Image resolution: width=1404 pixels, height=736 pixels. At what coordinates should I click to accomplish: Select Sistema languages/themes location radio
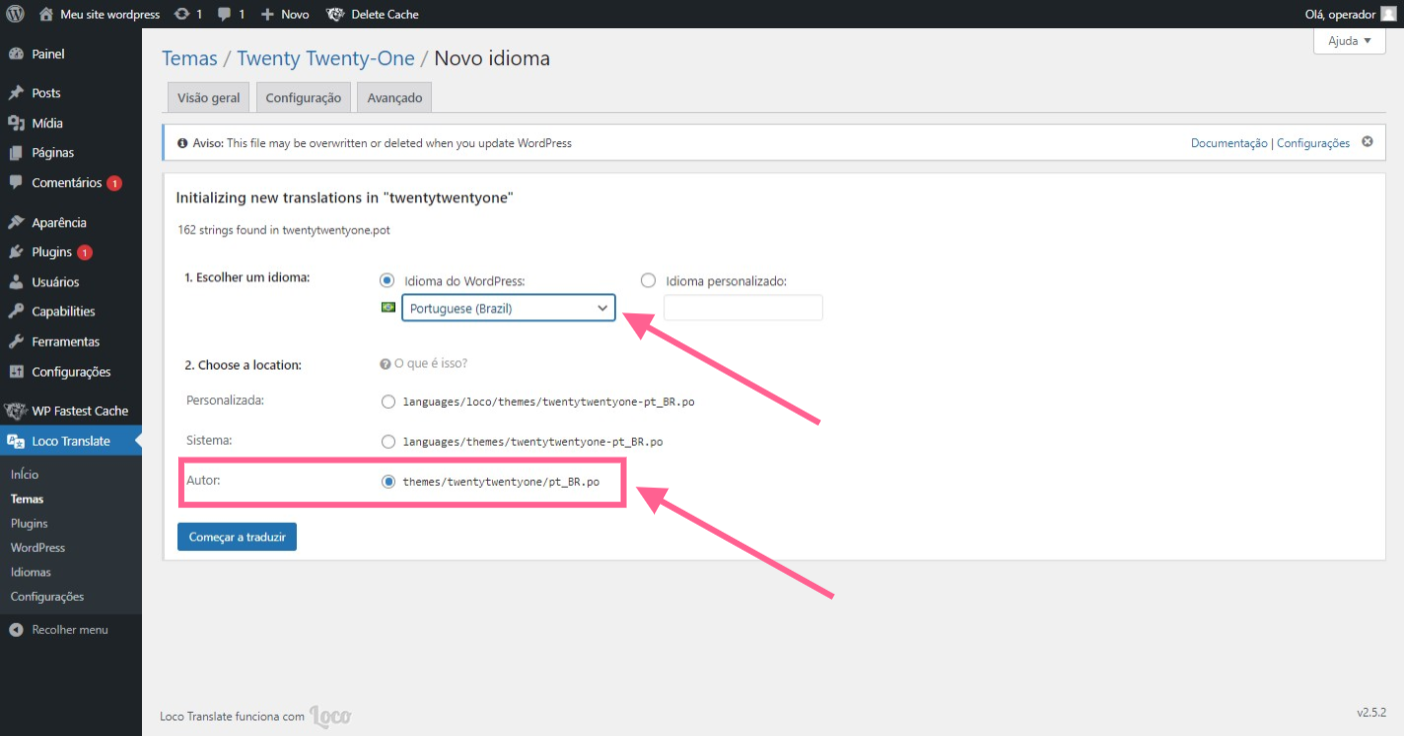tap(388, 441)
